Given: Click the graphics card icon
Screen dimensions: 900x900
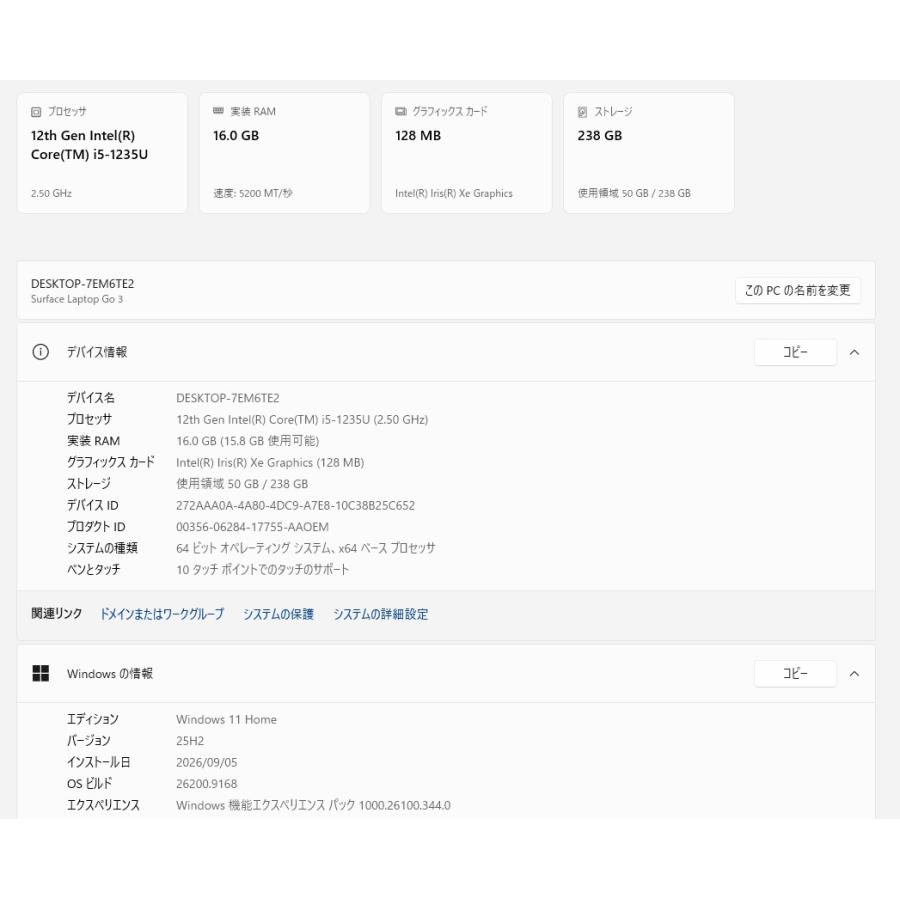Looking at the screenshot, I should [401, 111].
